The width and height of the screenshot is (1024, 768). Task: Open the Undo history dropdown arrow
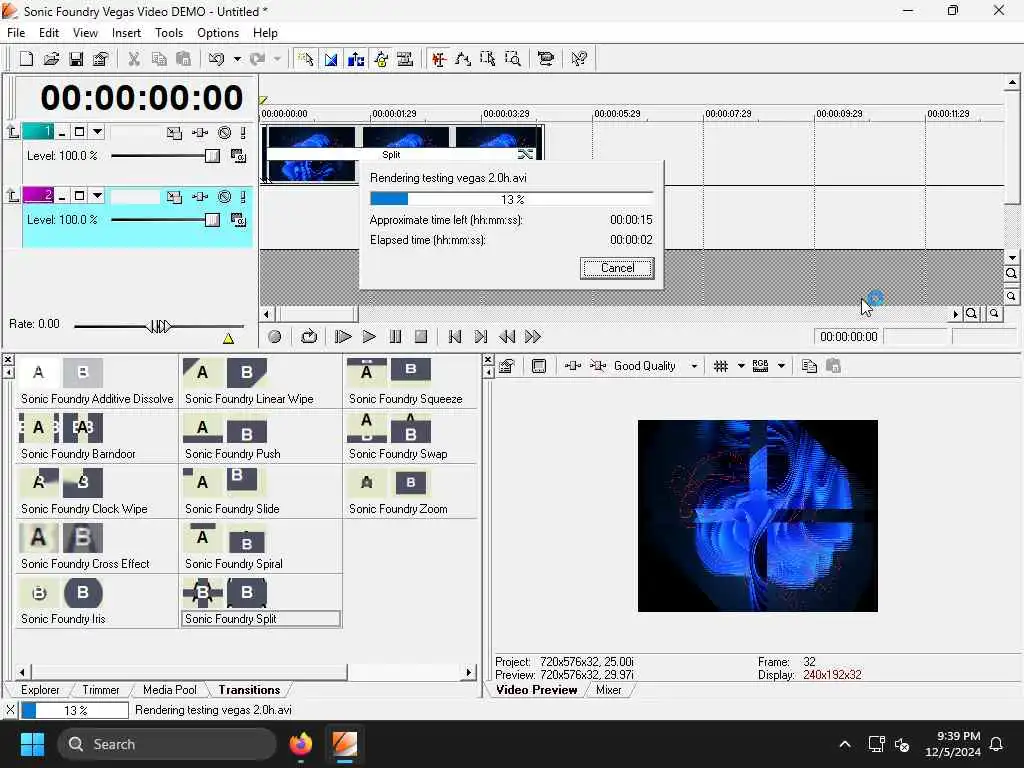237,59
